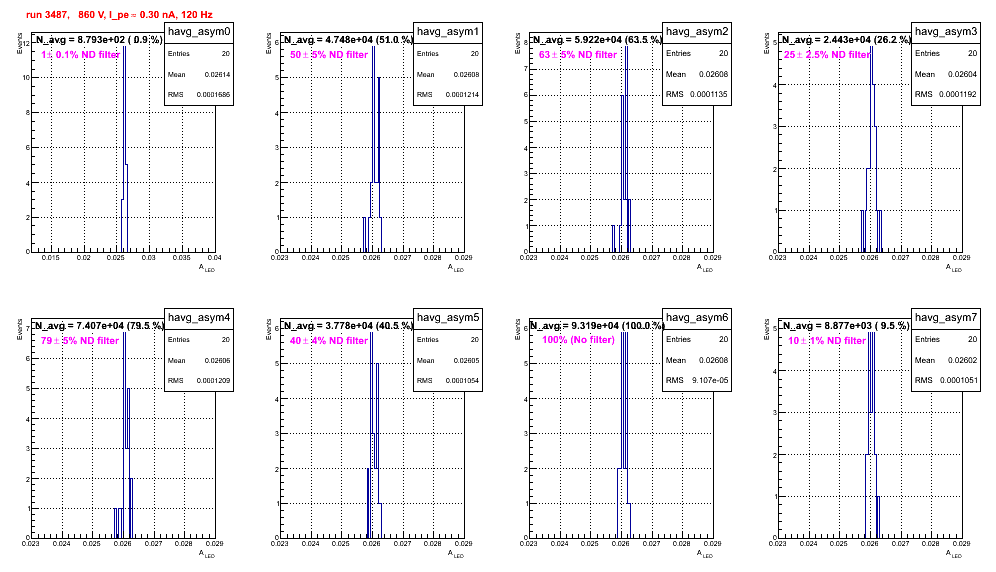Select the havg_asym0 stats box title

[x=199, y=32]
